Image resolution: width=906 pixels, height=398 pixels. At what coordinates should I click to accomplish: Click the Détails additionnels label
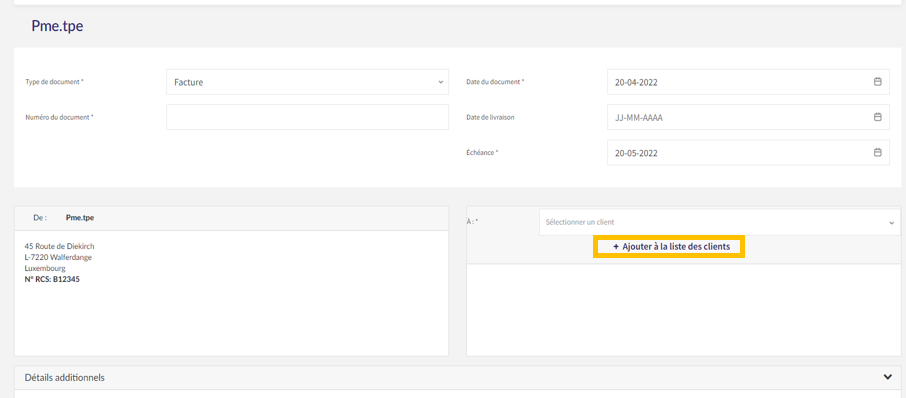[65, 377]
